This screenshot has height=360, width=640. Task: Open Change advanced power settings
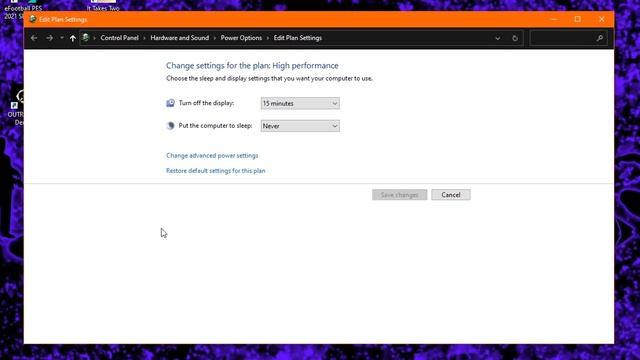coord(212,156)
